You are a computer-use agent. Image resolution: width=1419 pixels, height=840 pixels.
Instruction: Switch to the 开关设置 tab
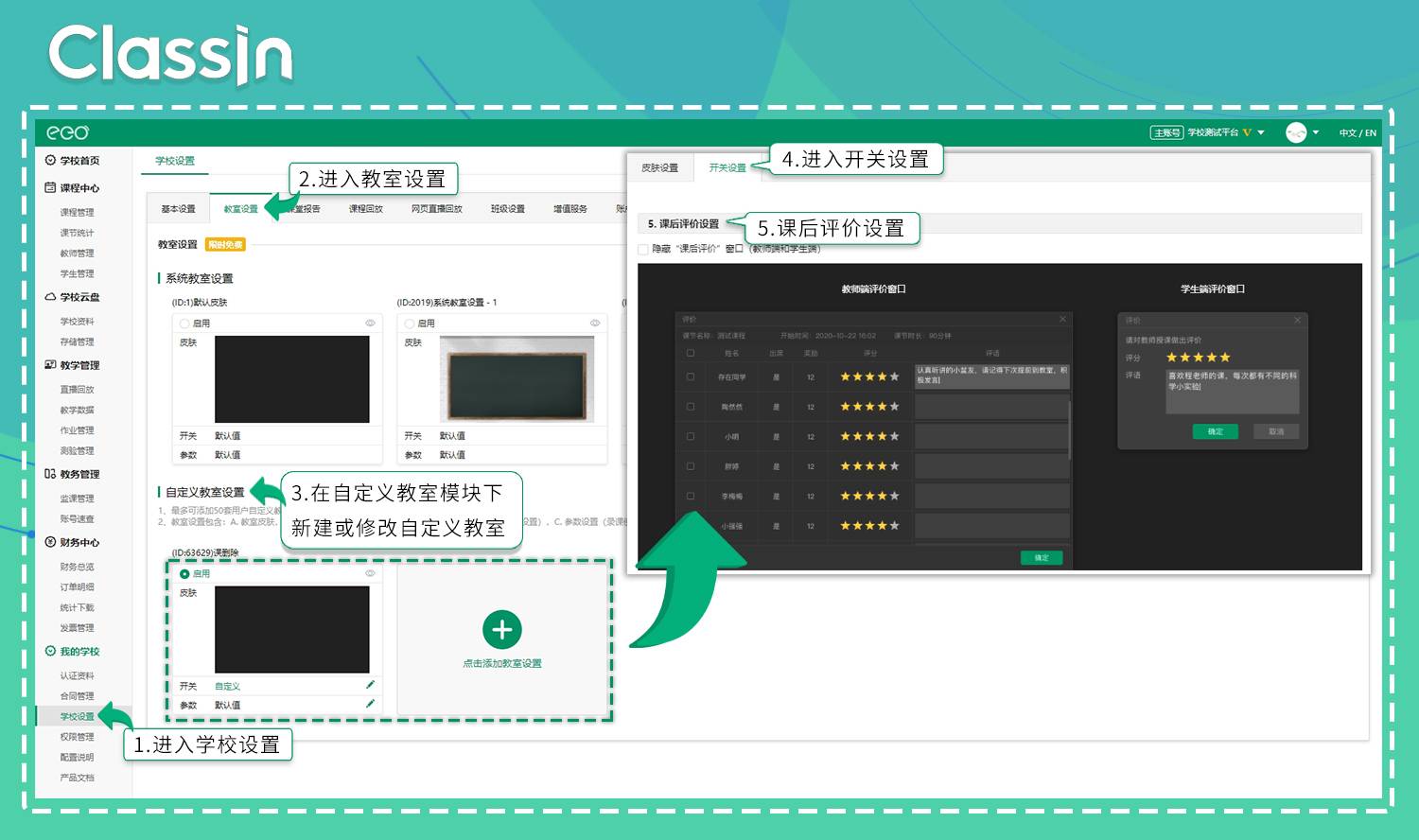coord(727,167)
